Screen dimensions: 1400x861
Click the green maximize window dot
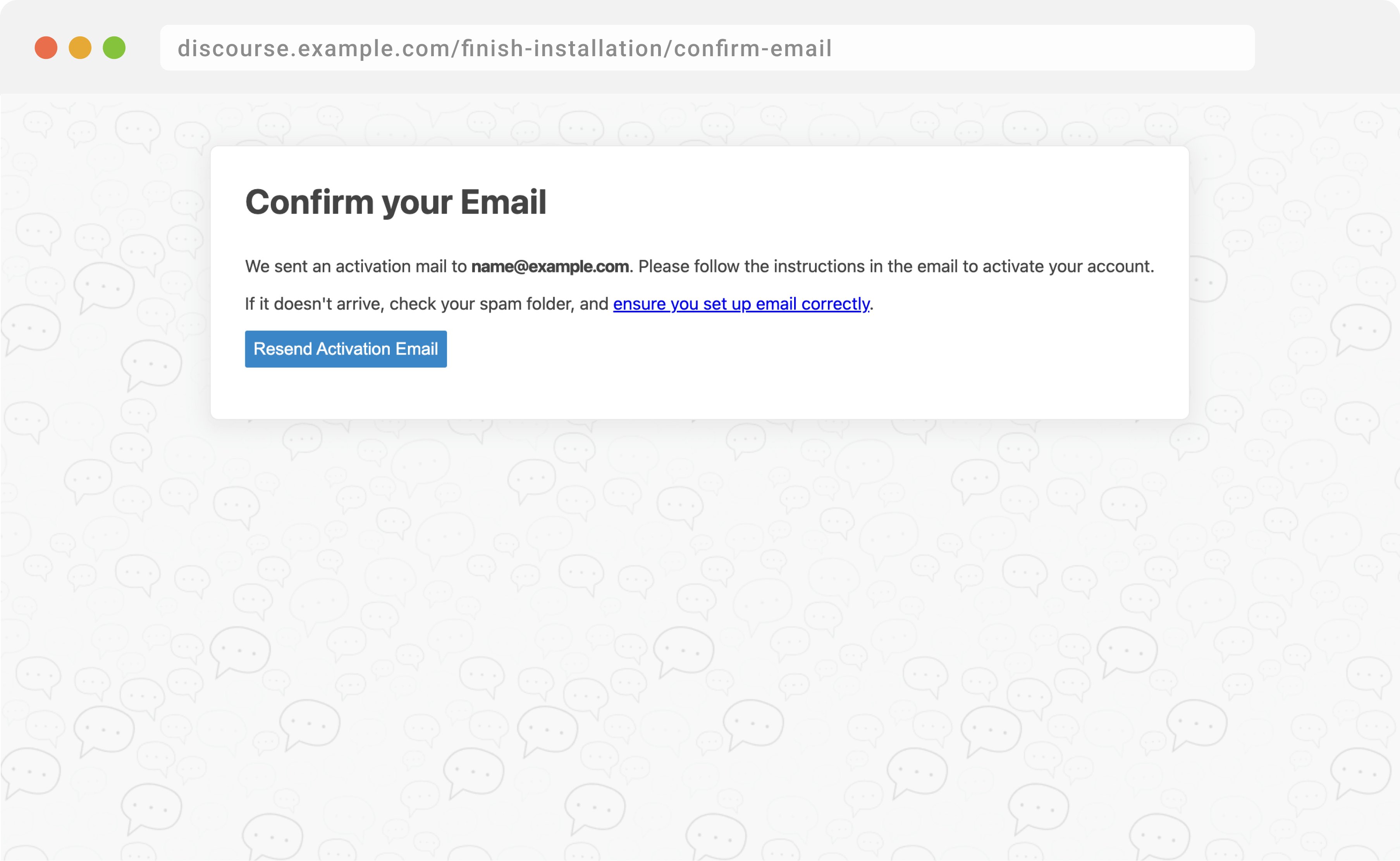[x=114, y=48]
